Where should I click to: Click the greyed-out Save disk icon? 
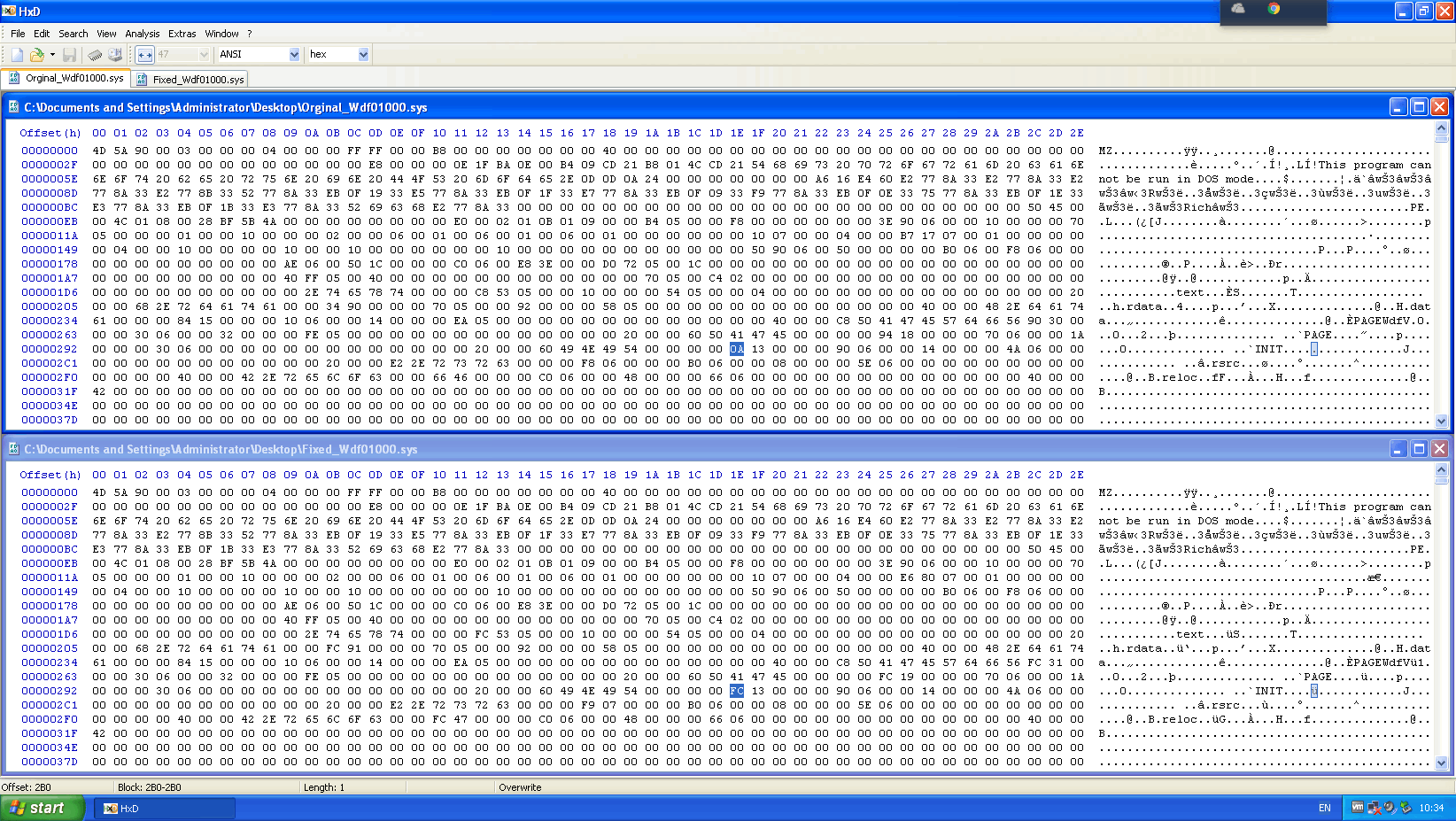tap(69, 55)
